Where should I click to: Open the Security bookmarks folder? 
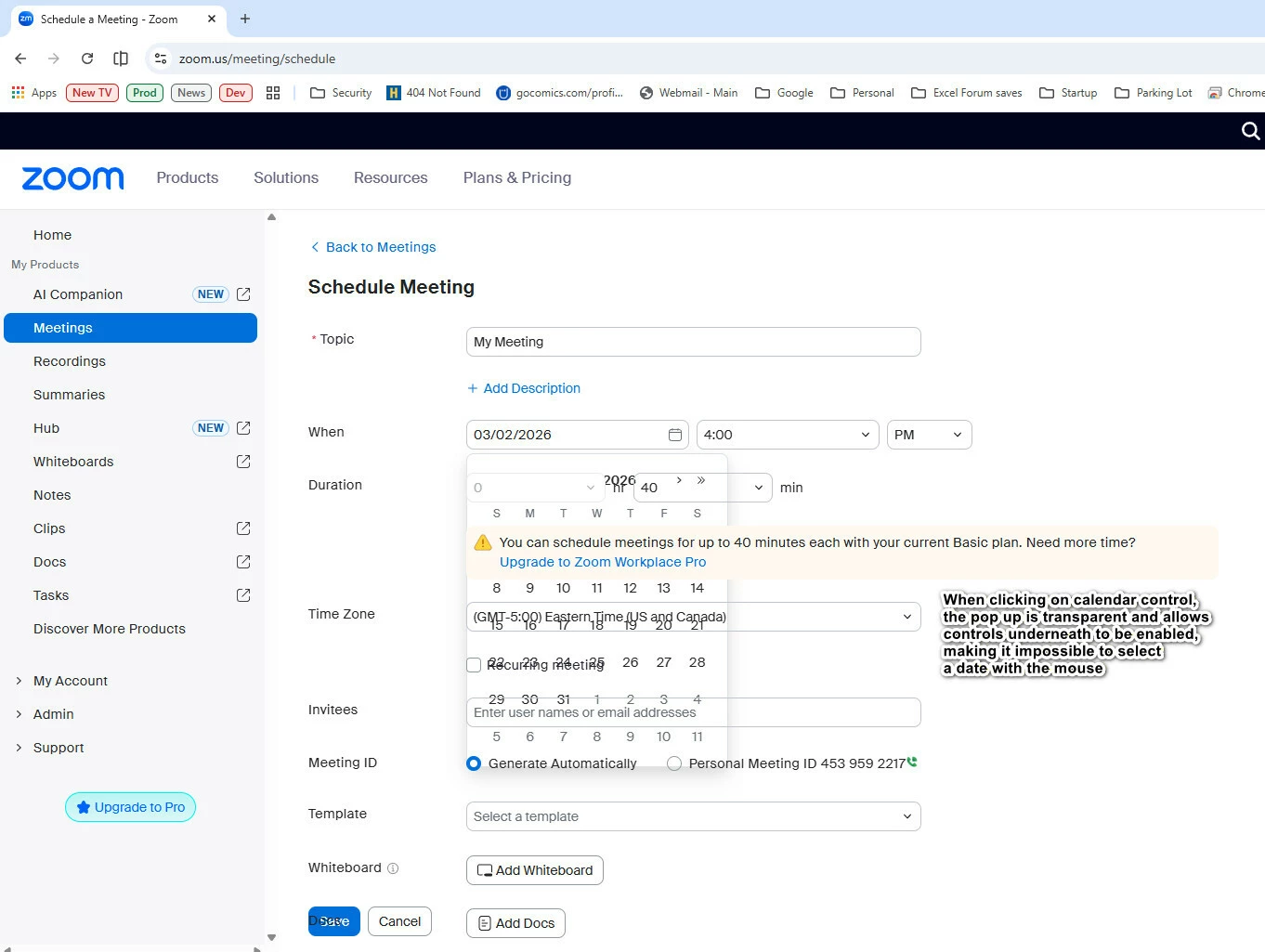tap(341, 93)
